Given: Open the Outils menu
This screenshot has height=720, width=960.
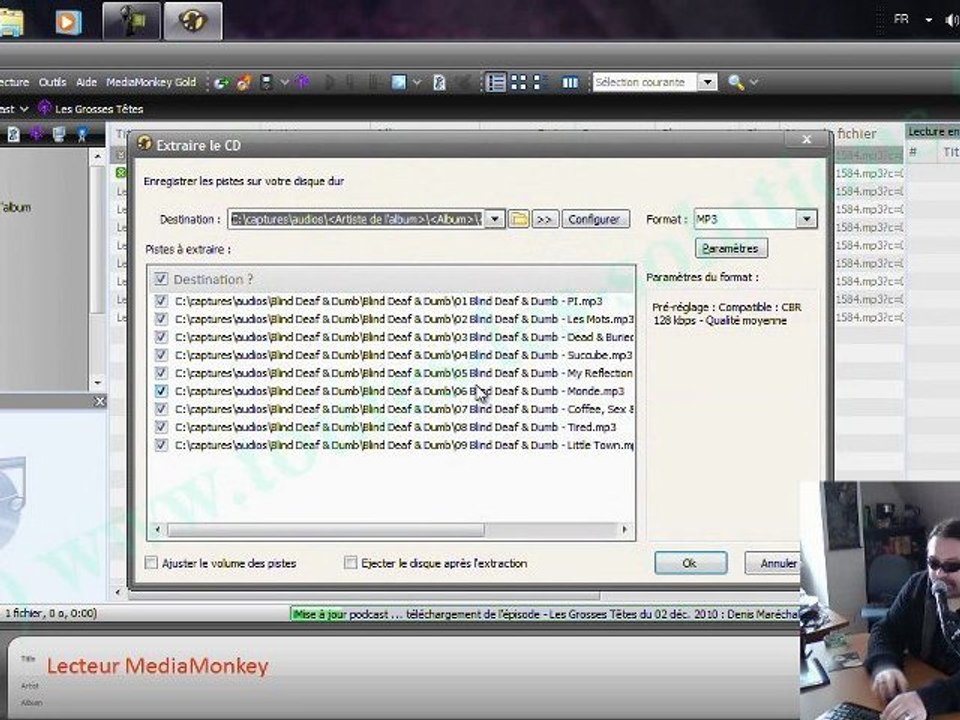Looking at the screenshot, I should (x=52, y=82).
